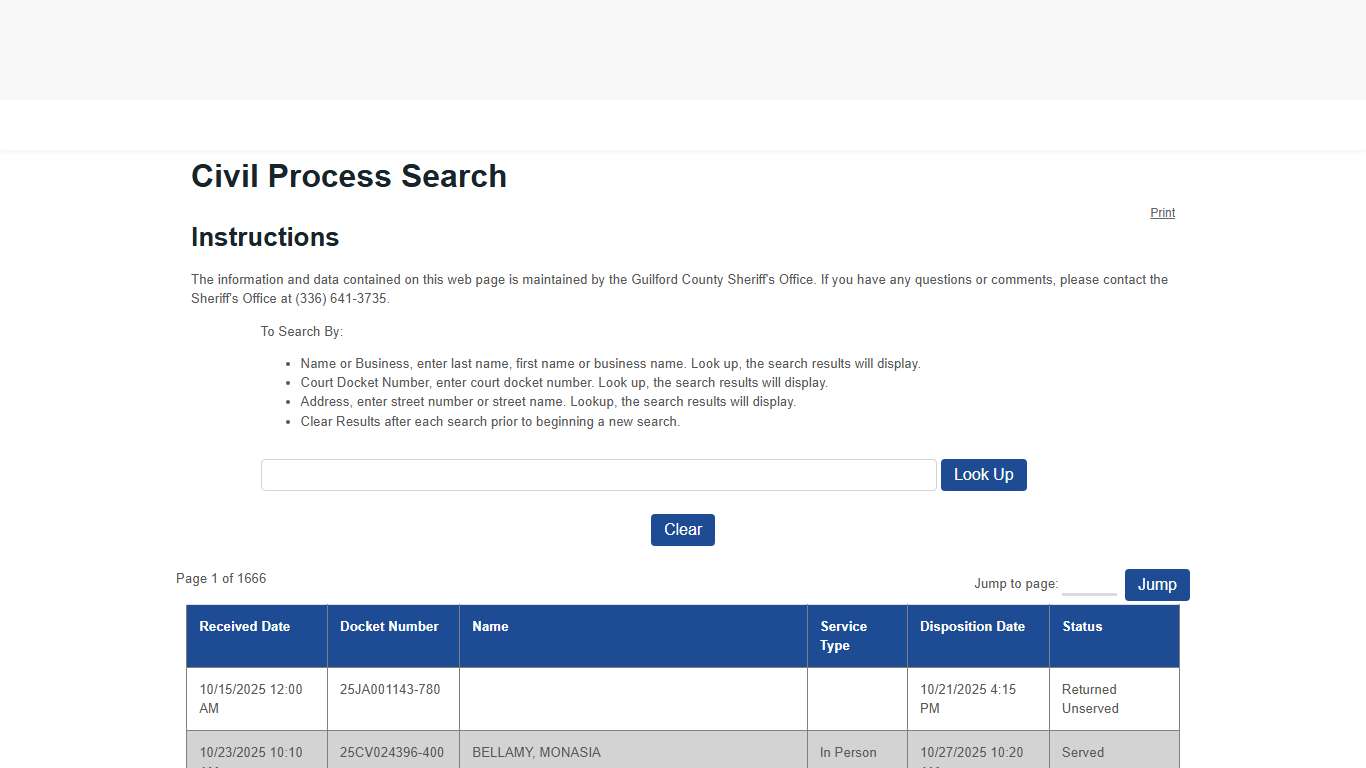Click the 10/15/2025 received date cell

pyautogui.click(x=250, y=699)
